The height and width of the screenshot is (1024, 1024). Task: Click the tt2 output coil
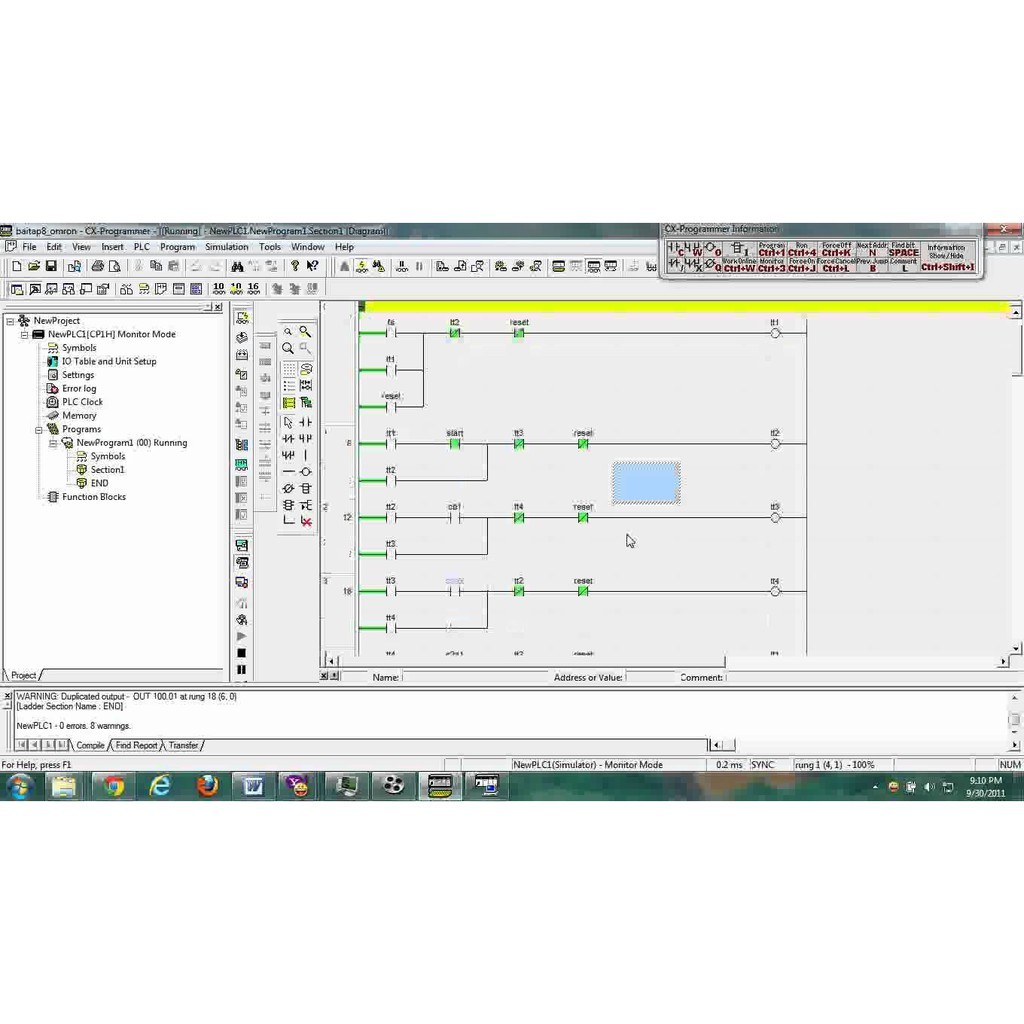(775, 444)
